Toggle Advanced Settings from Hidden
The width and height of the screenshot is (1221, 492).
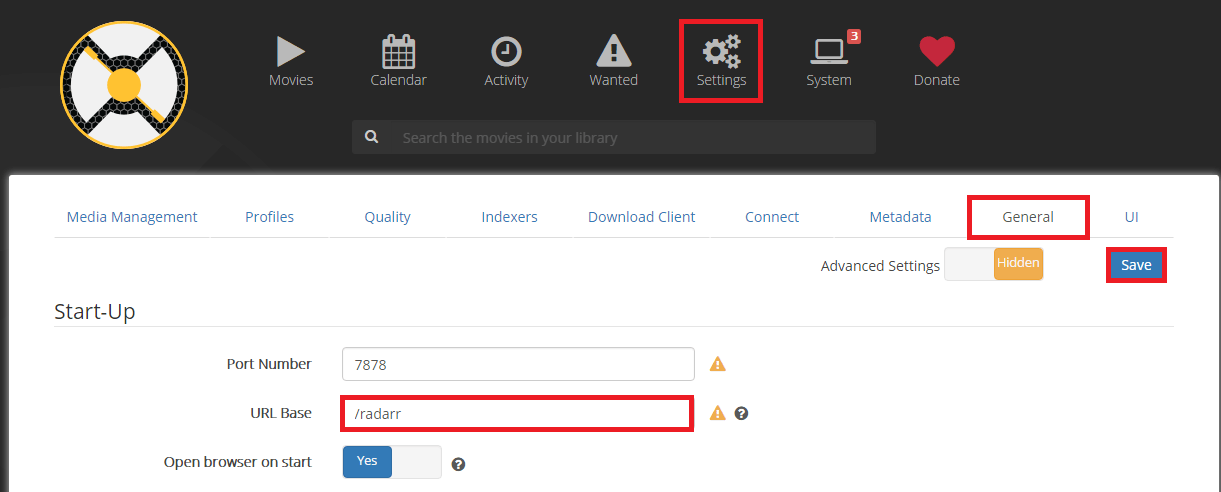coord(993,264)
